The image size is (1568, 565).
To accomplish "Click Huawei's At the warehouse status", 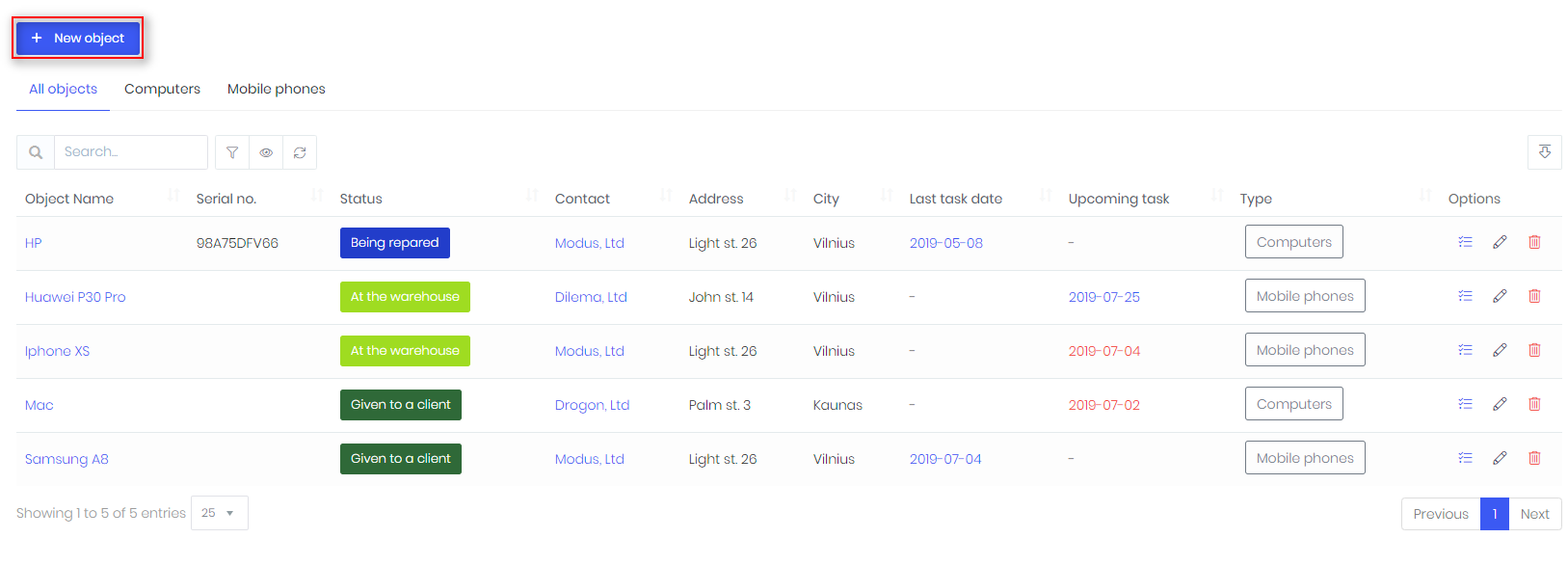I will pyautogui.click(x=405, y=297).
